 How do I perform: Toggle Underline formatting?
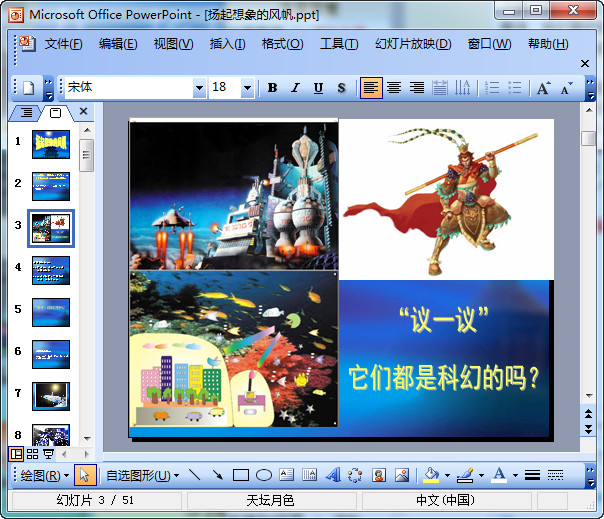pos(318,88)
